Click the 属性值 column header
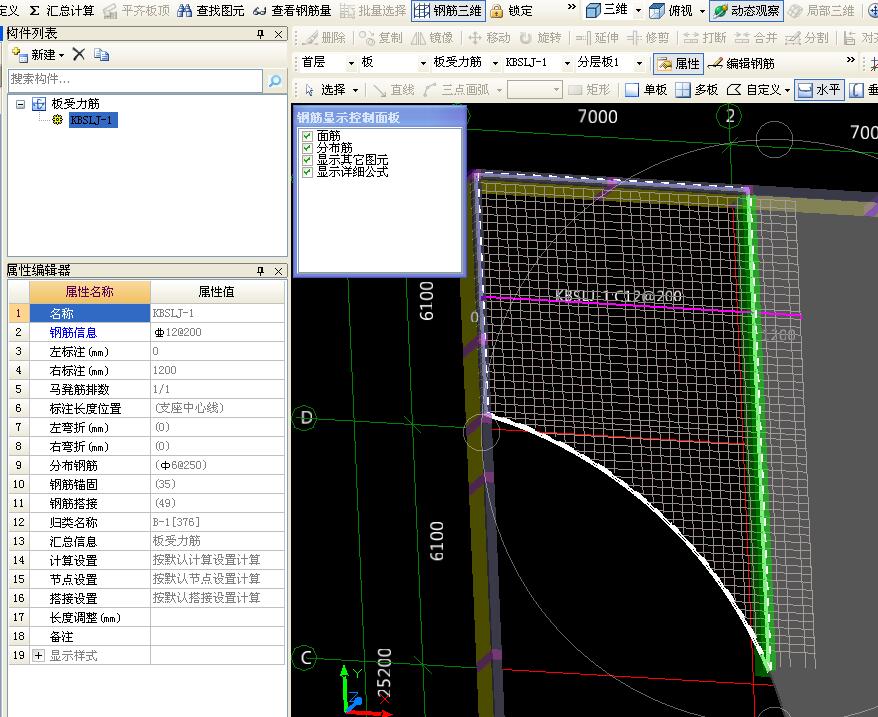Screen dimensions: 878x717 217,292
